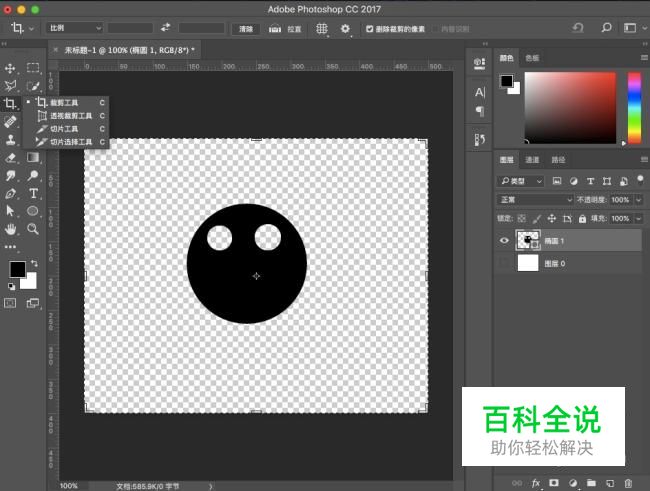The width and height of the screenshot is (650, 491).
Task: Switch to the 通道 channels tab
Action: pos(532,160)
